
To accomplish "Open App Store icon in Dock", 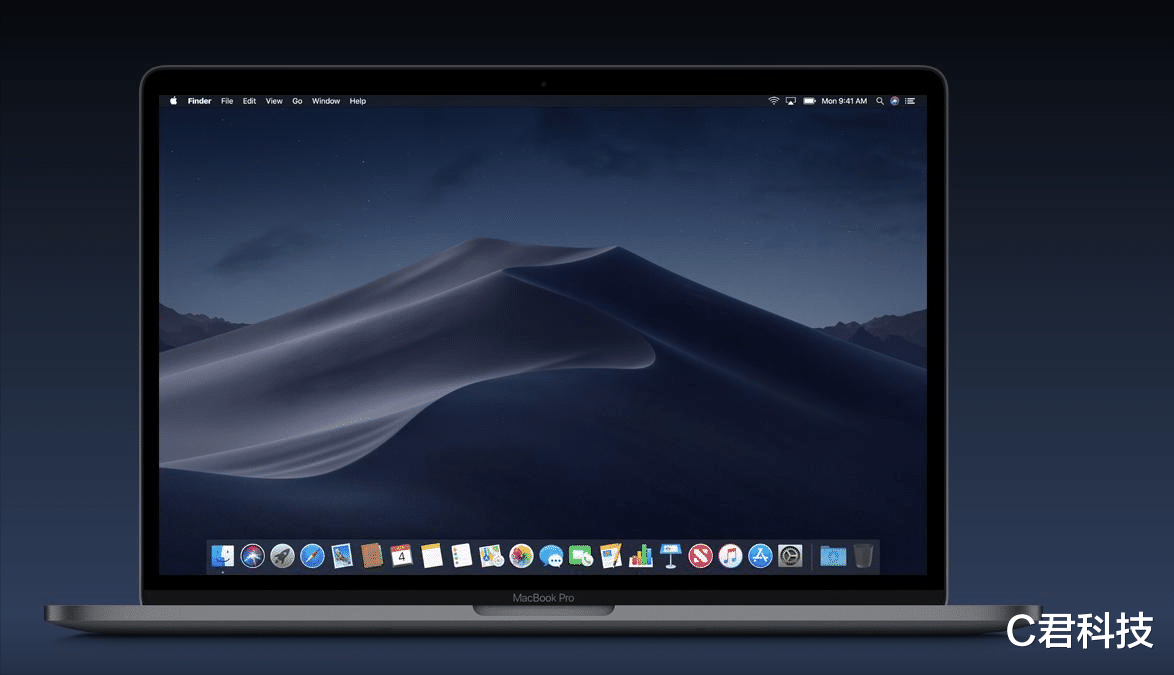I will pyautogui.click(x=760, y=556).
